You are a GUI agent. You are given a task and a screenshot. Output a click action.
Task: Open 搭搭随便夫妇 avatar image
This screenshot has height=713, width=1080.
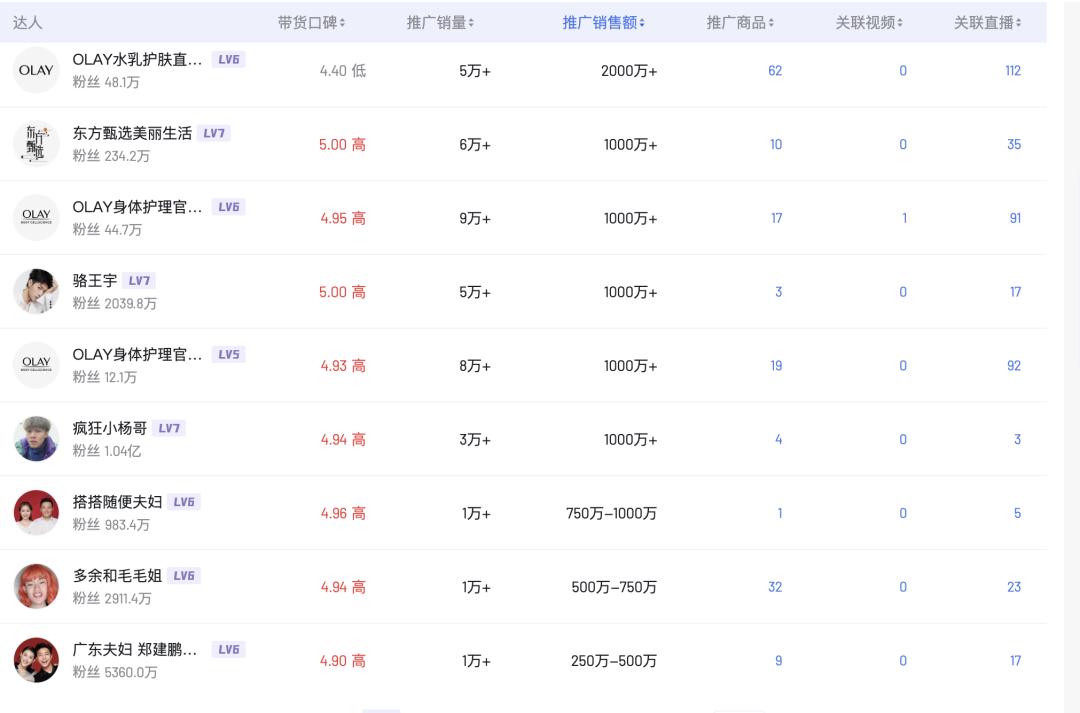[x=36, y=513]
